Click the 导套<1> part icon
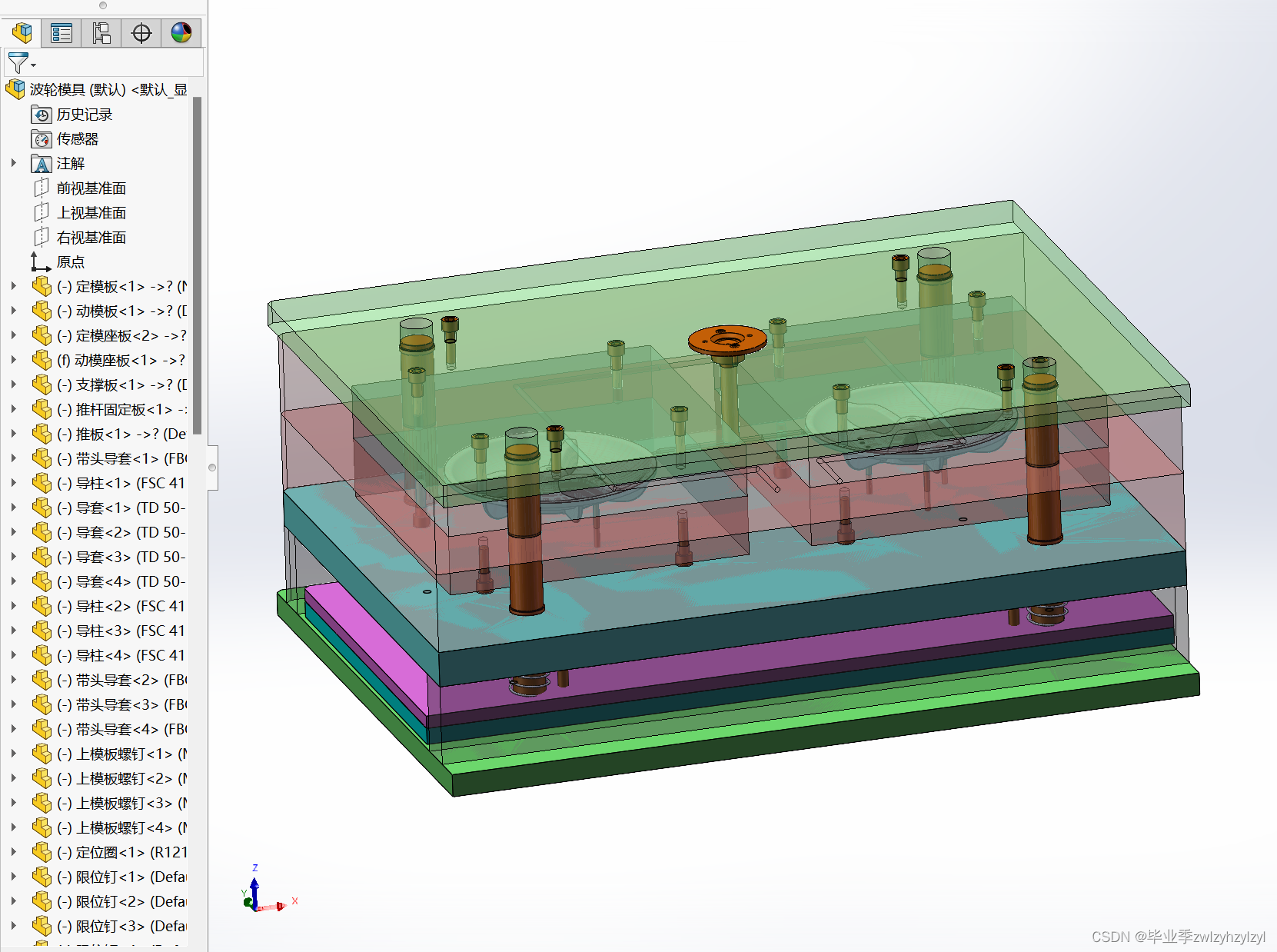The image size is (1277, 952). 42,508
